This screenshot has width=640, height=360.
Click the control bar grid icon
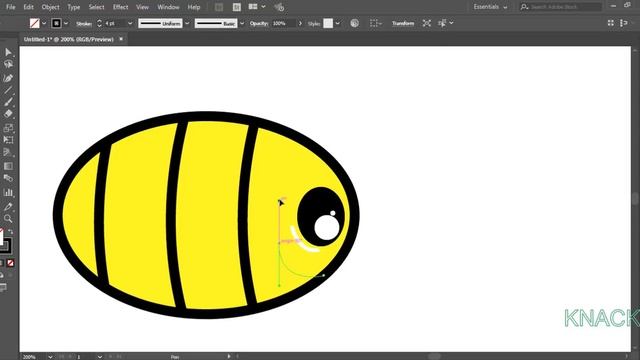point(611,23)
